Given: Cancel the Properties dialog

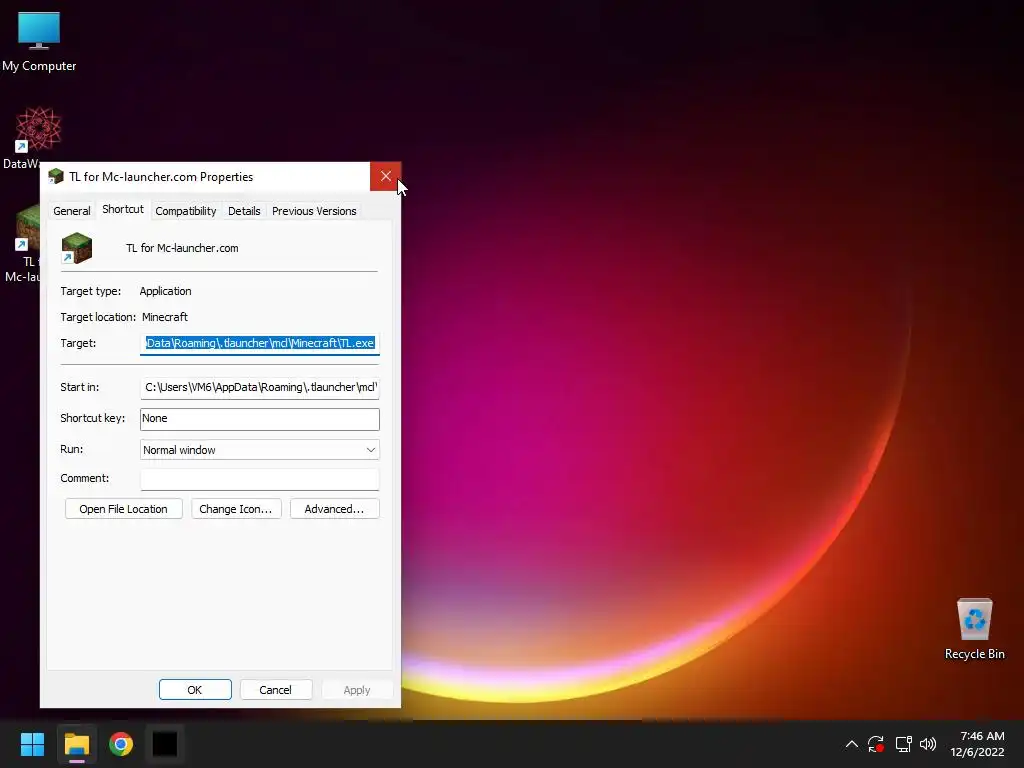Looking at the screenshot, I should tap(276, 690).
